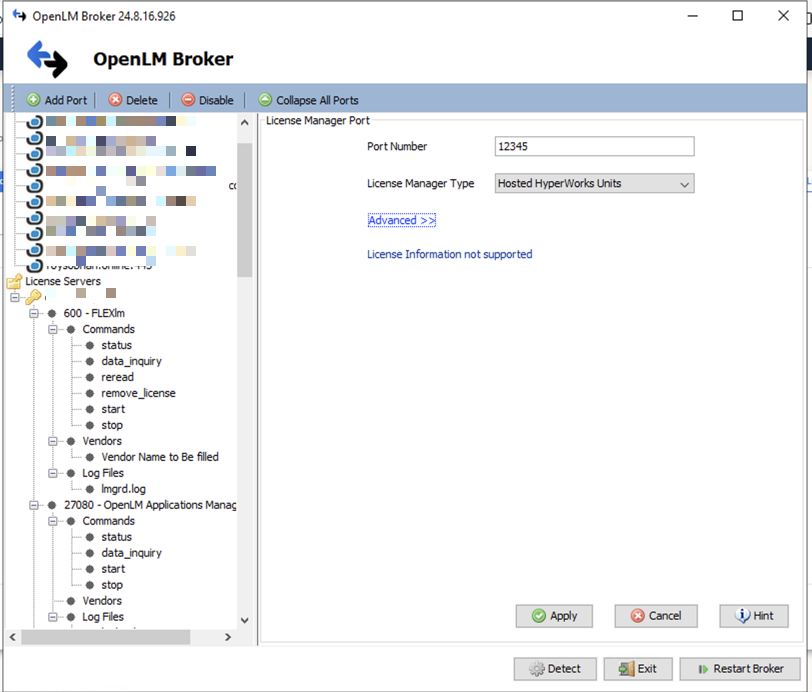Select Vendor Name to Be filled item
The height and width of the screenshot is (692, 812).
click(x=159, y=457)
